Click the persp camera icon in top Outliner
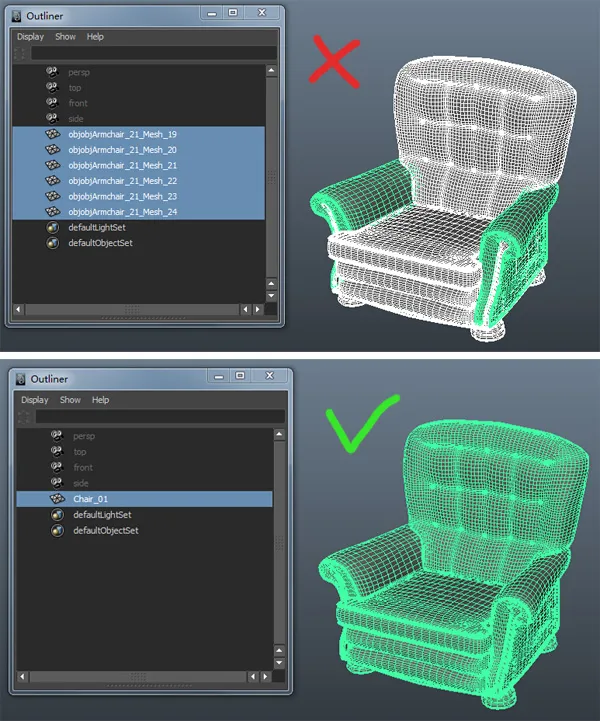This screenshot has height=721, width=600. pyautogui.click(x=52, y=72)
